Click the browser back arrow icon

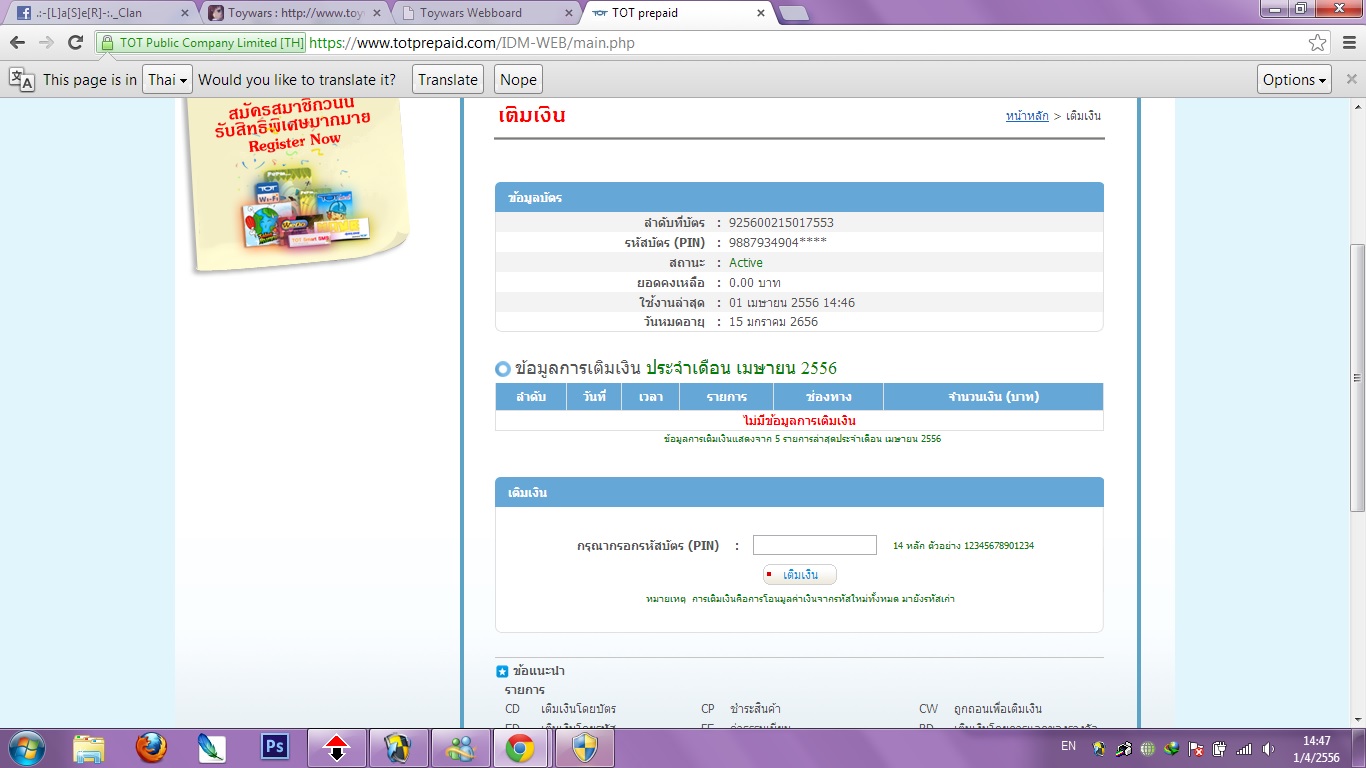click(17, 42)
